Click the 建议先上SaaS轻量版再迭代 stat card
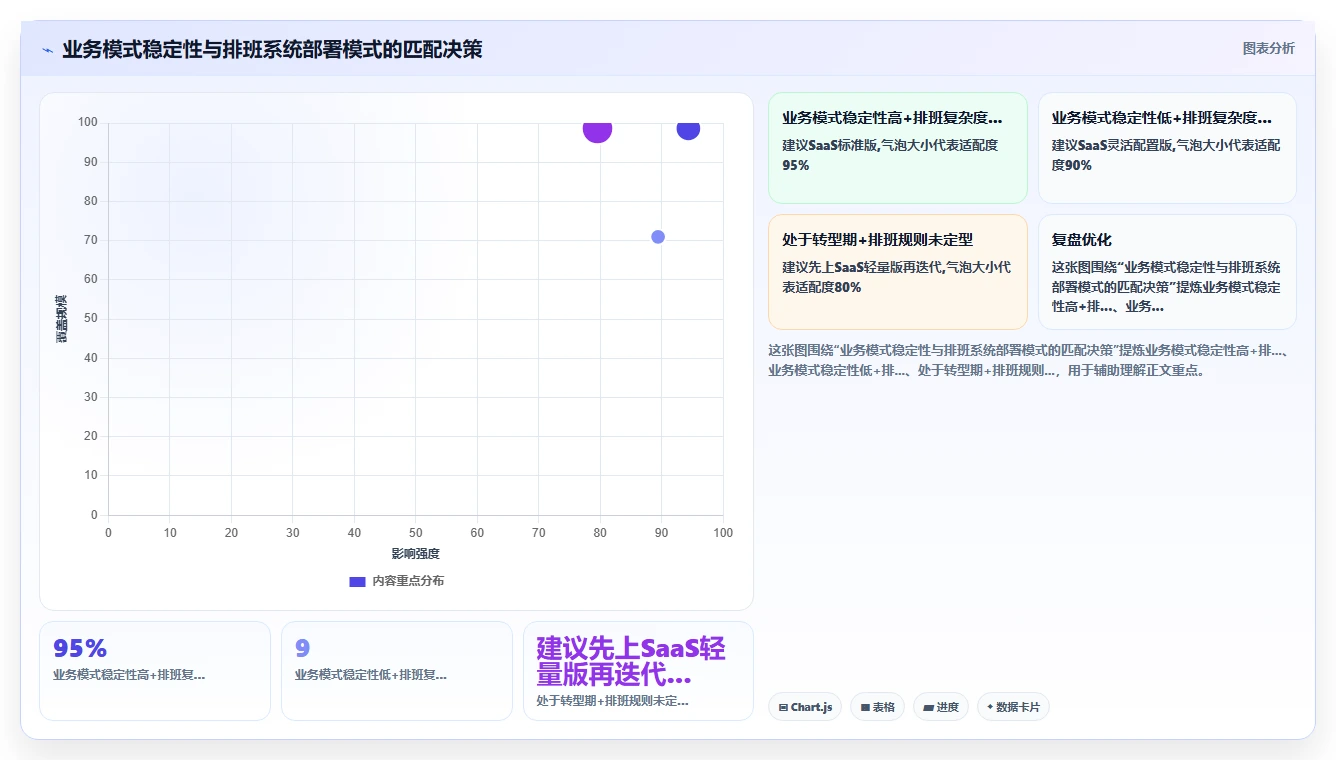This screenshot has width=1336, height=760. pyautogui.click(x=638, y=671)
